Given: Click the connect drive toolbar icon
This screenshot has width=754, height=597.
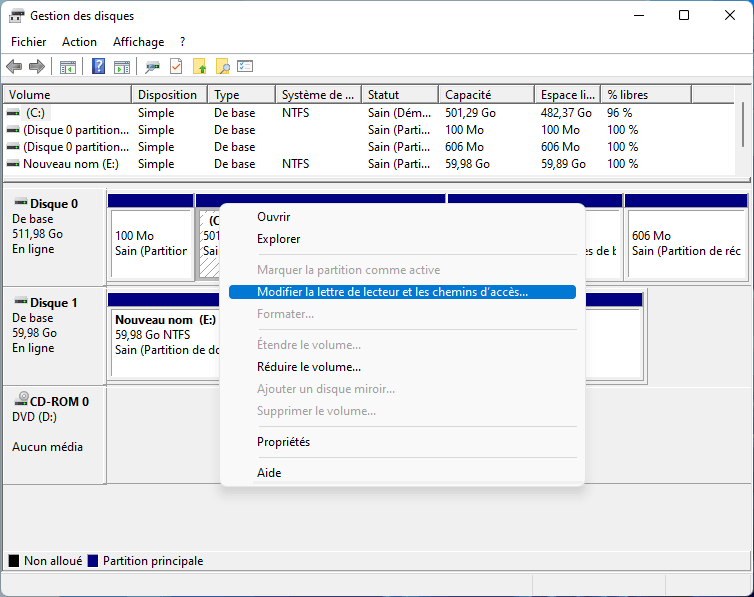Looking at the screenshot, I should coord(152,67).
